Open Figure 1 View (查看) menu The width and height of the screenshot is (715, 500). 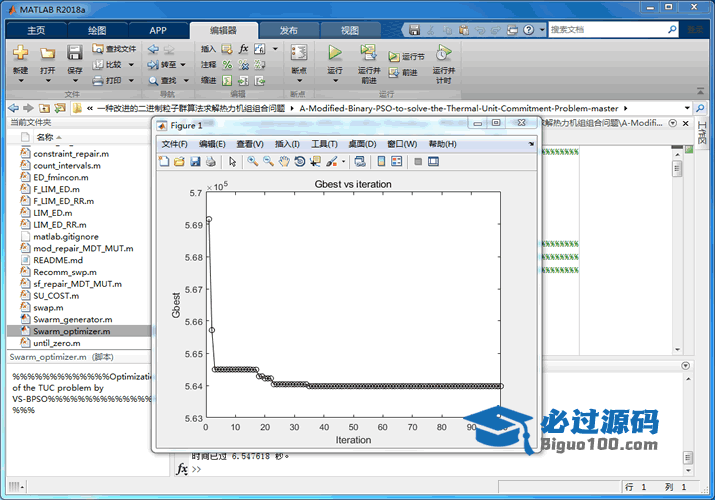click(x=250, y=144)
